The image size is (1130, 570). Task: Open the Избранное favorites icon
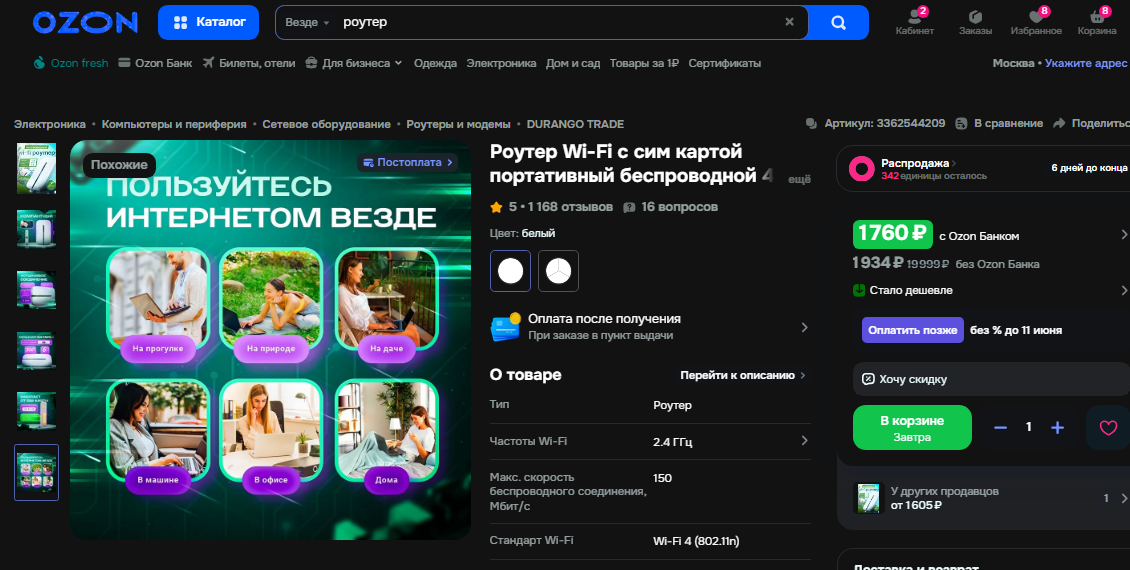pos(1036,22)
